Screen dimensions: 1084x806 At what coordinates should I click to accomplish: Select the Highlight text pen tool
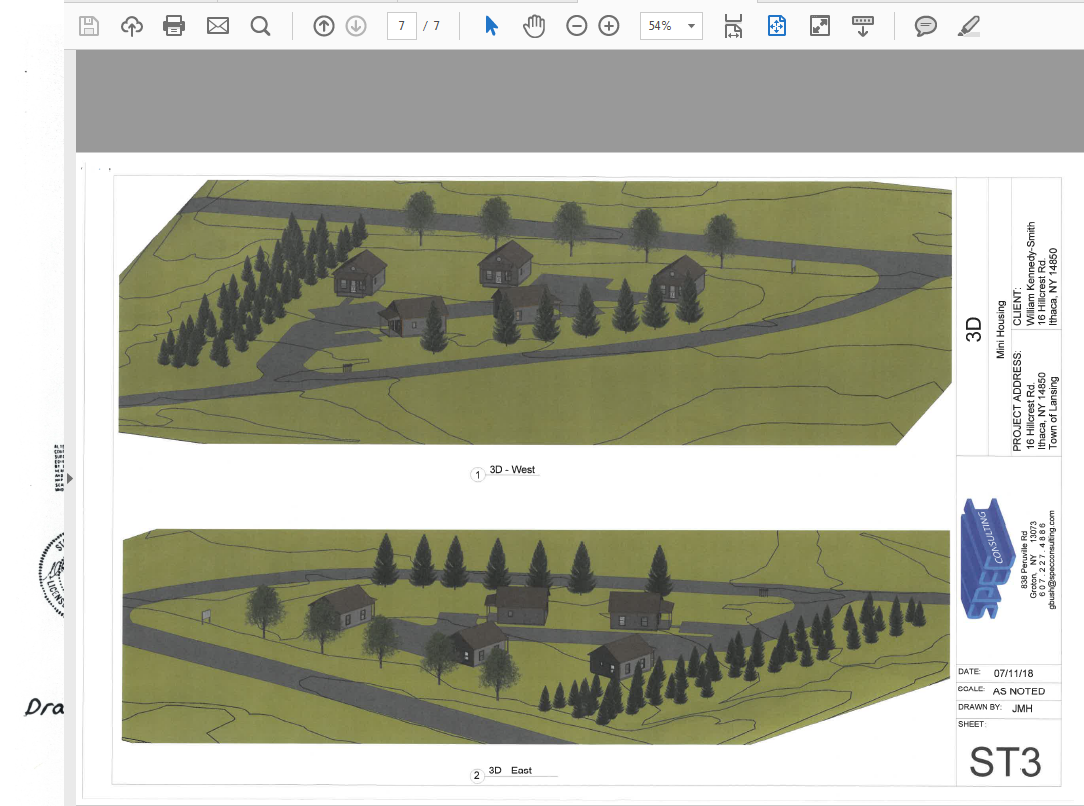tap(968, 26)
